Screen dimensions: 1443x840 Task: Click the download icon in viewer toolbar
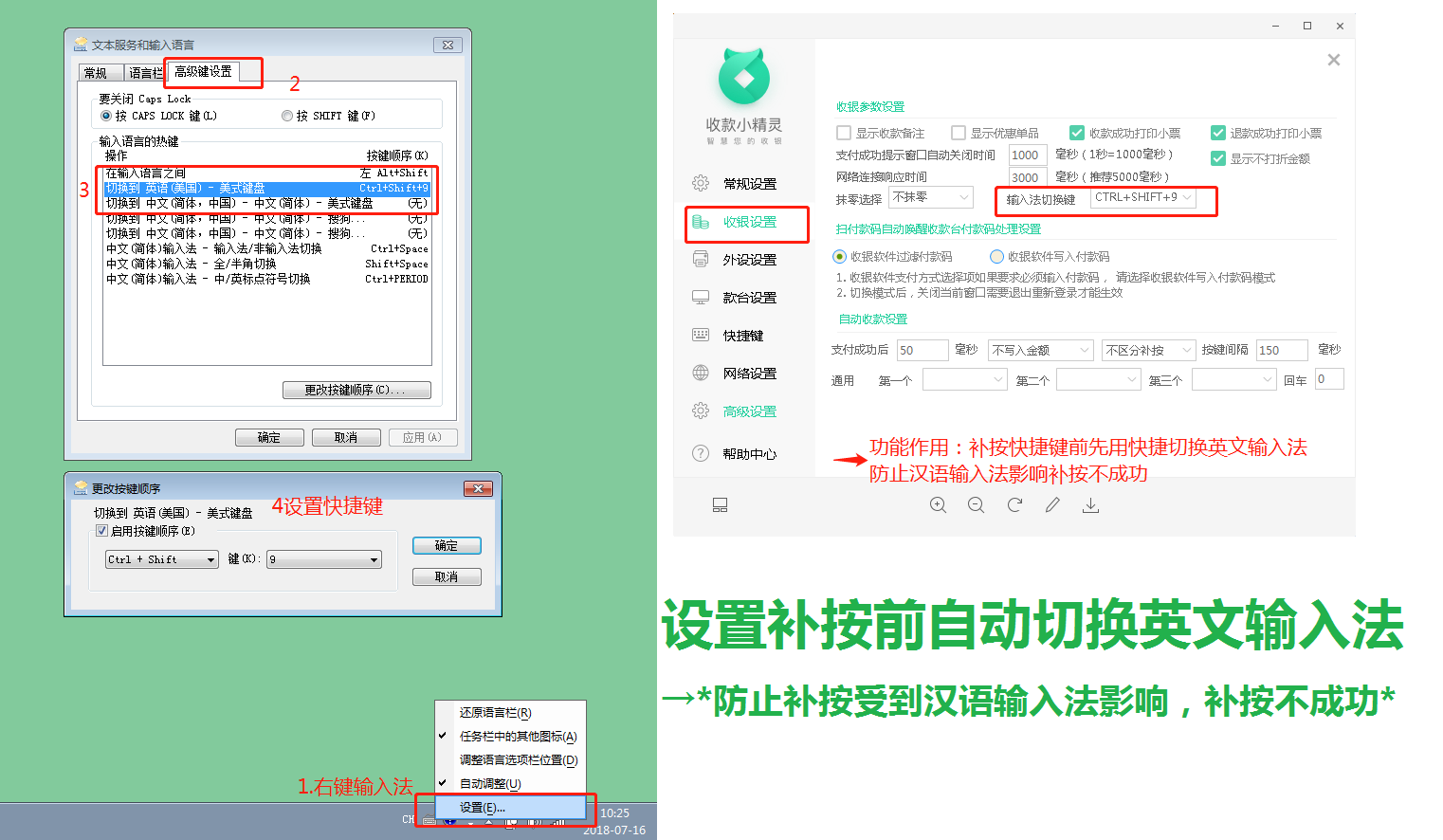[1091, 505]
